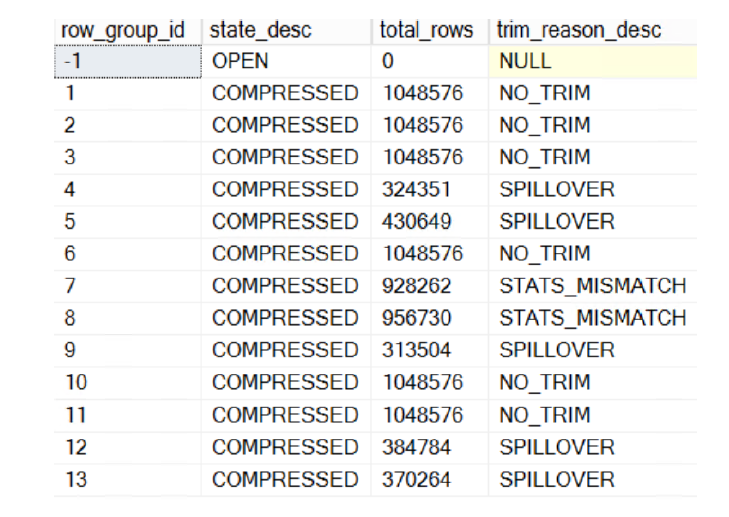This screenshot has height=517, width=729.
Task: Select total_rows cell with value 430649
Action: click(430, 222)
